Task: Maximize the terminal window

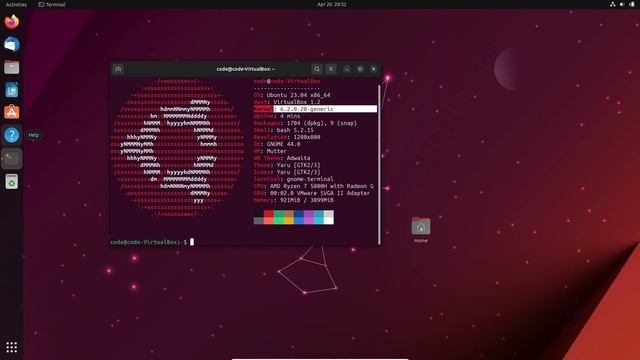Action: click(x=360, y=69)
